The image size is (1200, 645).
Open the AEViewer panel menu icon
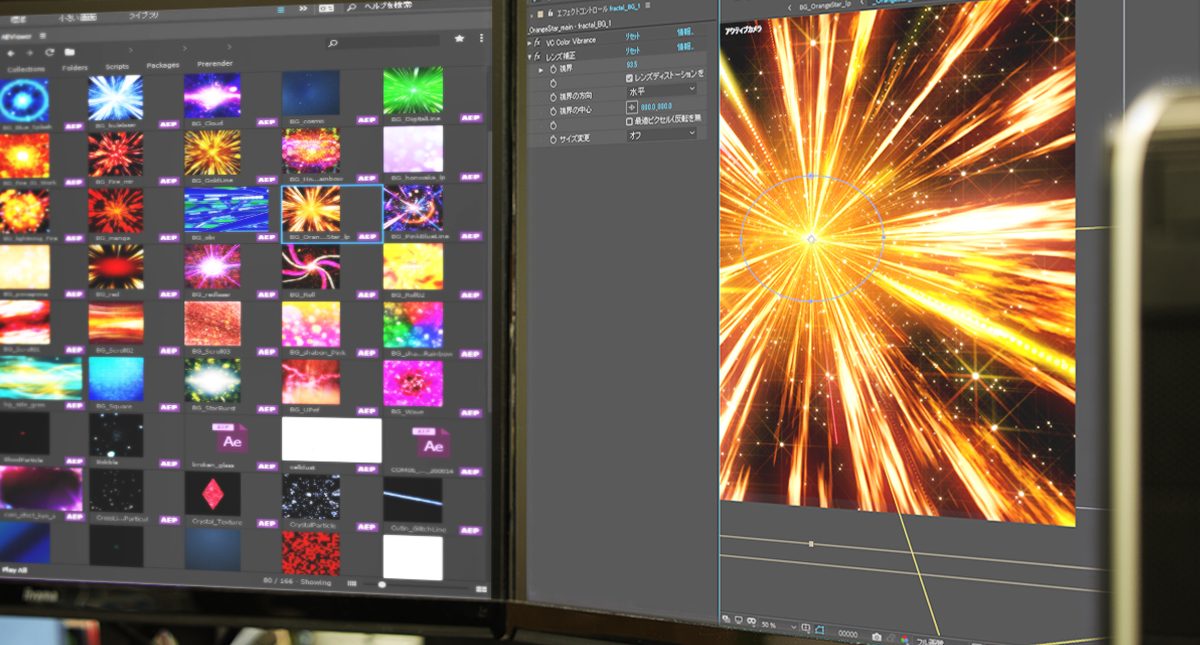44,36
